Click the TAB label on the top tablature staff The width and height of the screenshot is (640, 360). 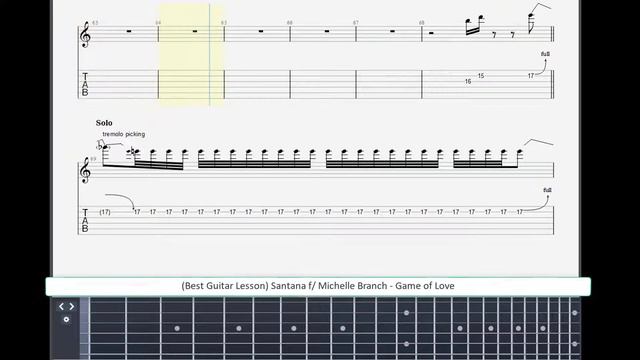click(x=85, y=84)
